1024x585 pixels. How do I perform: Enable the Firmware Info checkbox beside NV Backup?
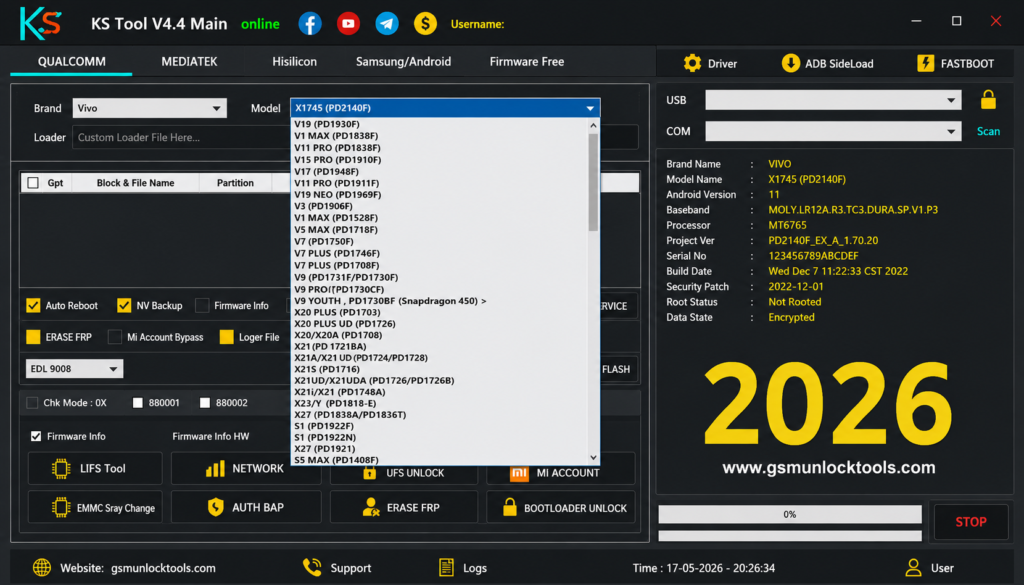coord(202,306)
